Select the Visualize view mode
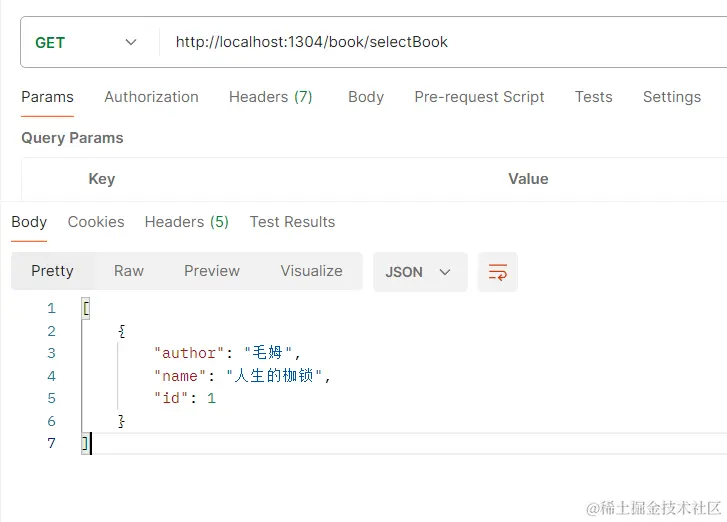The width and height of the screenshot is (727, 522). point(312,271)
